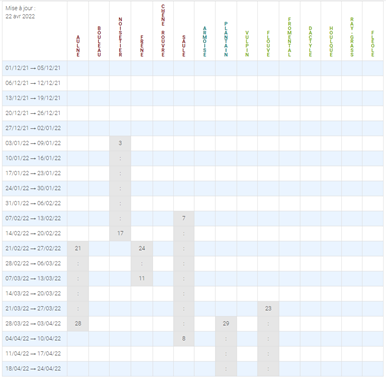Click the cell showing 23 under Flouve
This screenshot has width=386, height=379.
click(x=268, y=308)
